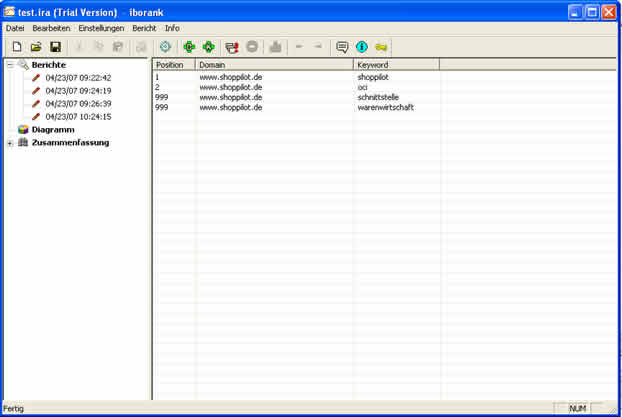Viewport: 622px width, 417px height.
Task: Select the Zusammenfassung tree item
Action: (x=70, y=142)
